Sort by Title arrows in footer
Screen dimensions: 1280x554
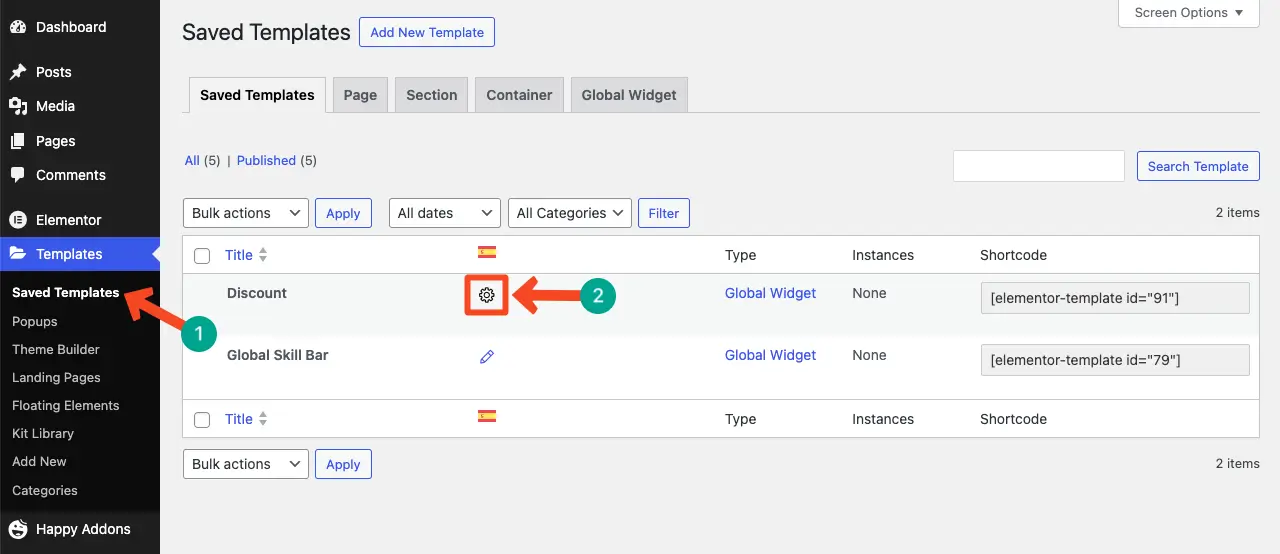click(263, 419)
